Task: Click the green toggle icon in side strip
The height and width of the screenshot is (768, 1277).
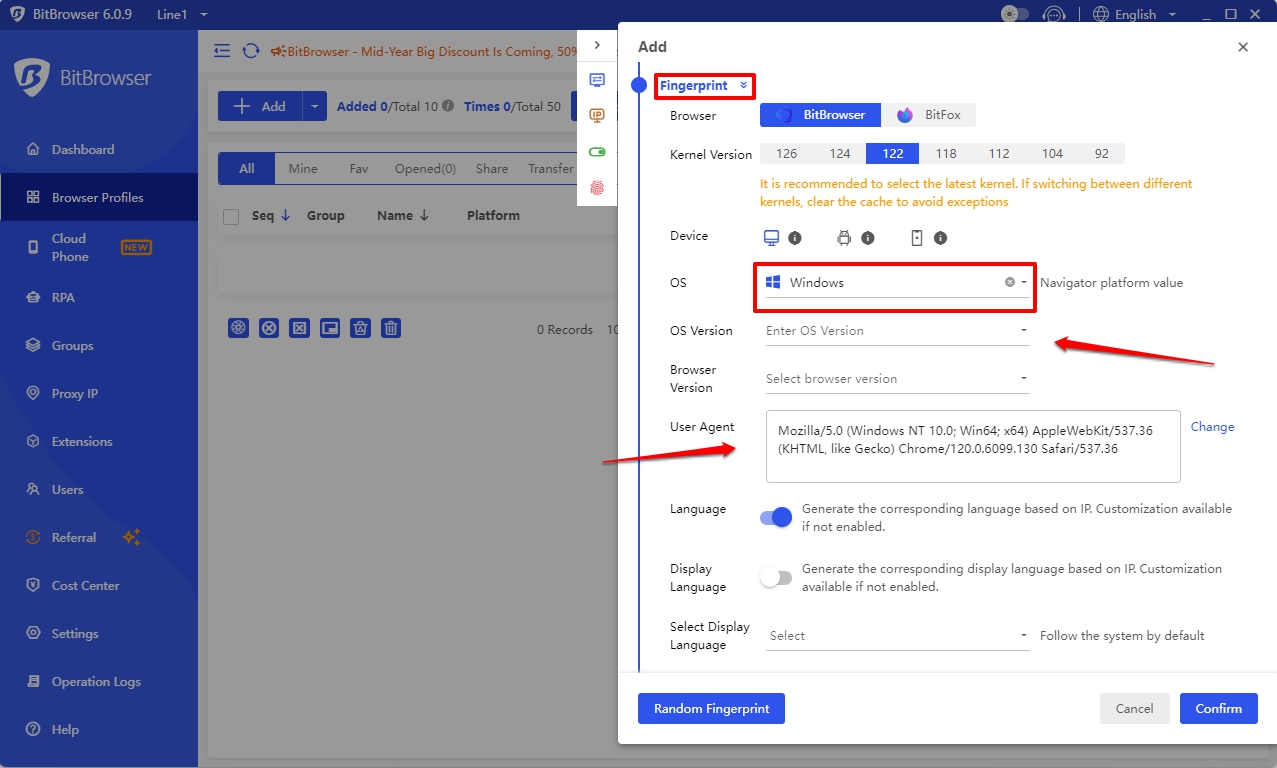Action: click(597, 152)
